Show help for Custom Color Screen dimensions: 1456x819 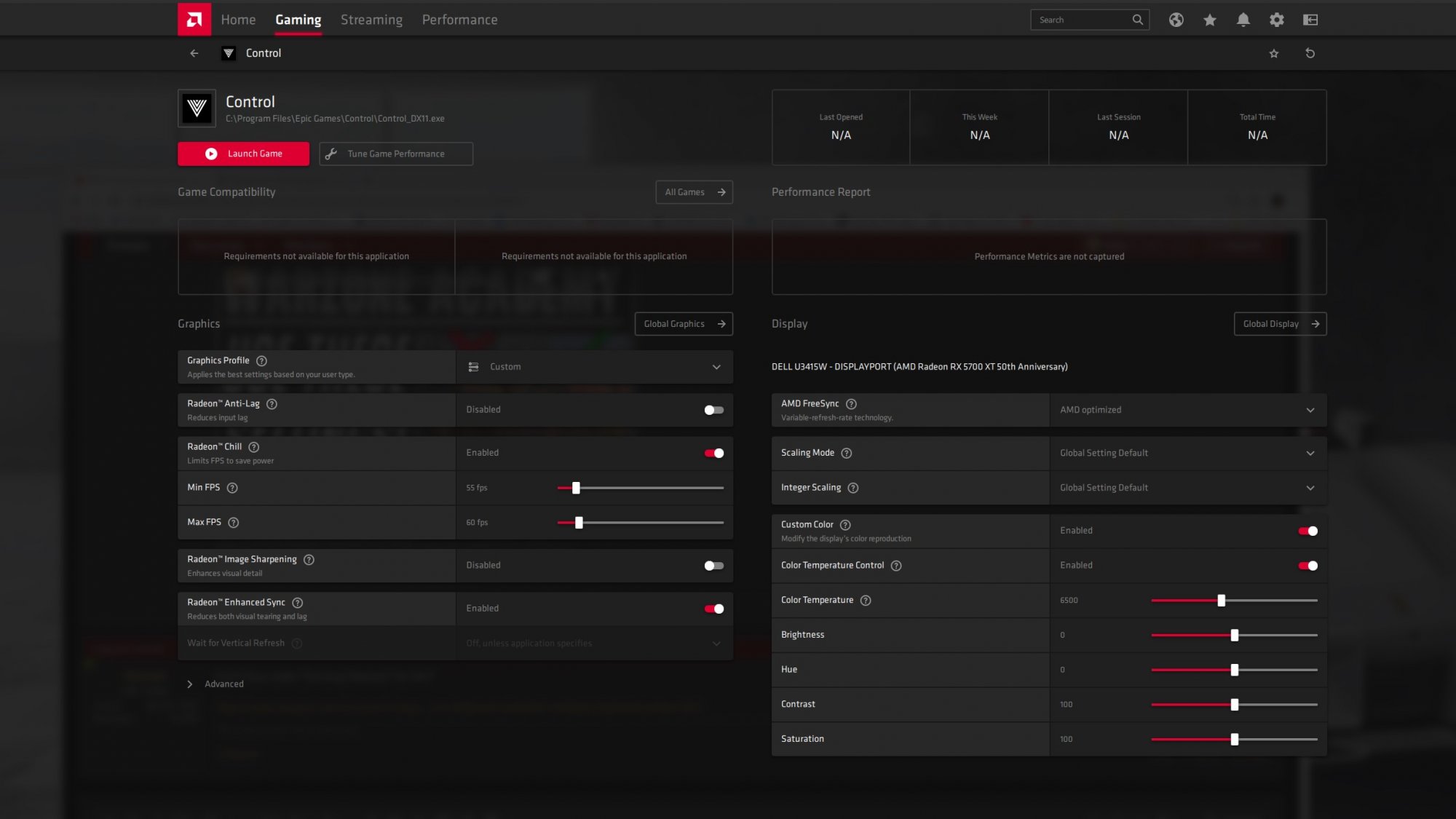pyautogui.click(x=845, y=525)
